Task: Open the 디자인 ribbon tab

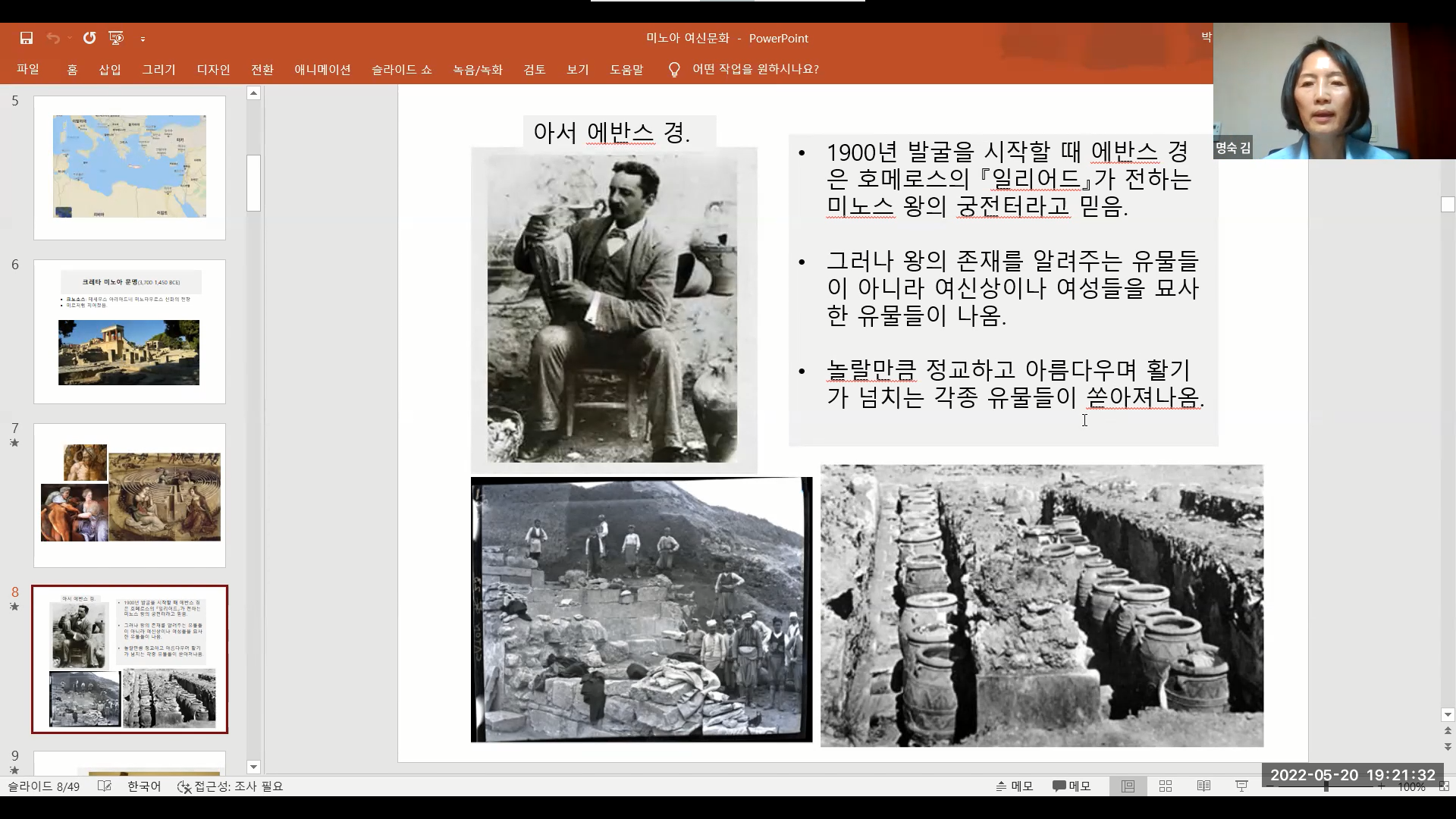Action: [x=213, y=69]
